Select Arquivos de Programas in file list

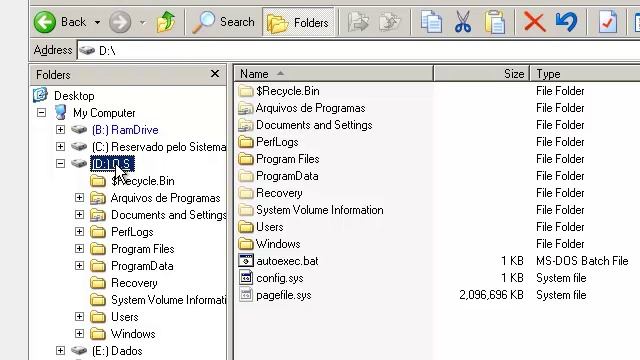coord(310,108)
